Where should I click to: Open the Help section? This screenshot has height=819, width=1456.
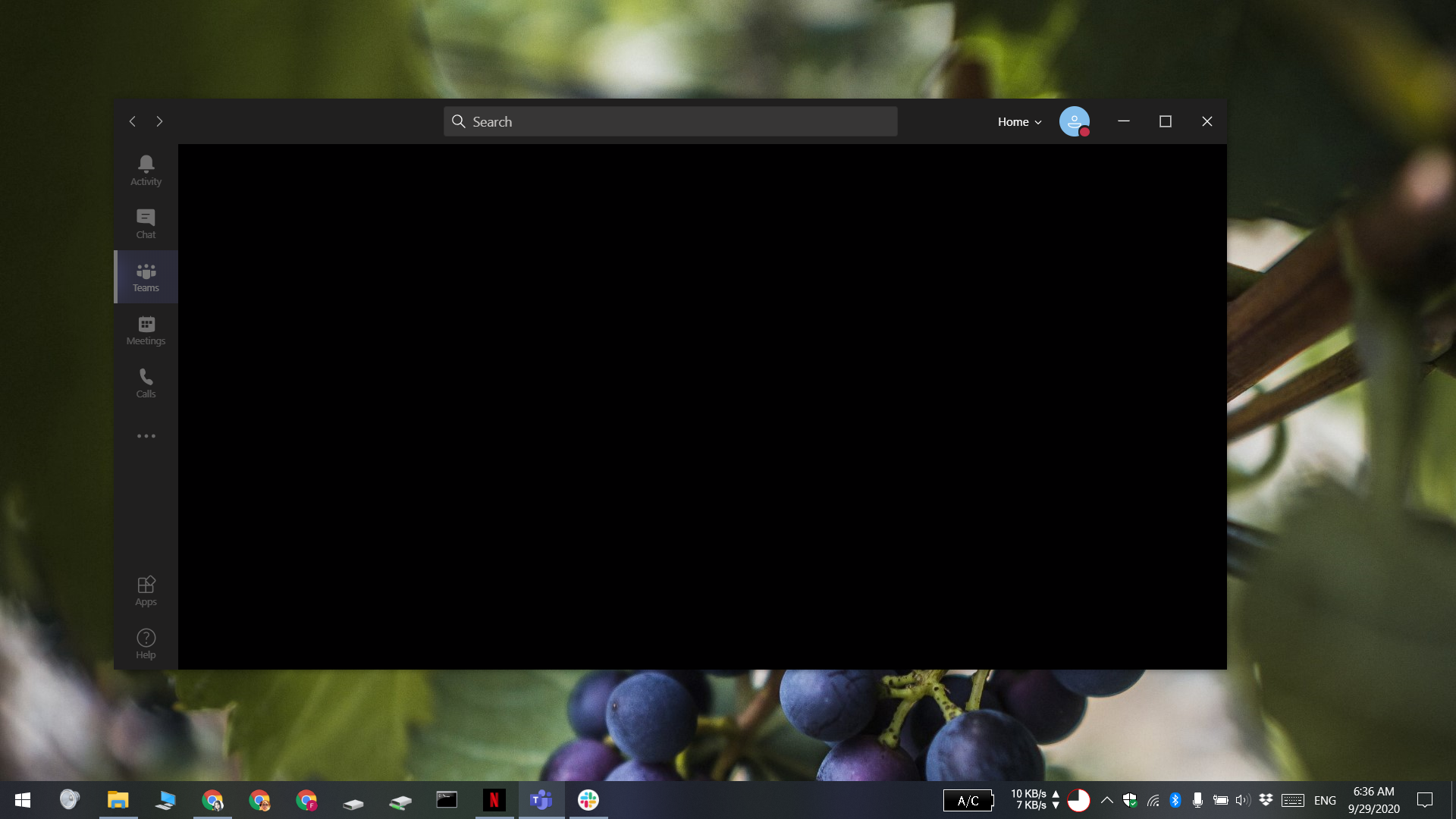coord(146,644)
